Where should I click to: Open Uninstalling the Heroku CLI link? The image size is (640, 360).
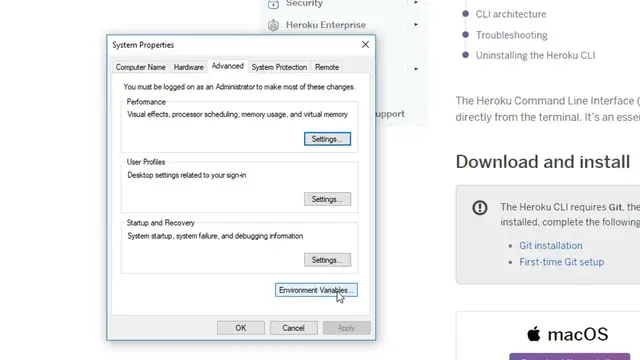coord(536,55)
